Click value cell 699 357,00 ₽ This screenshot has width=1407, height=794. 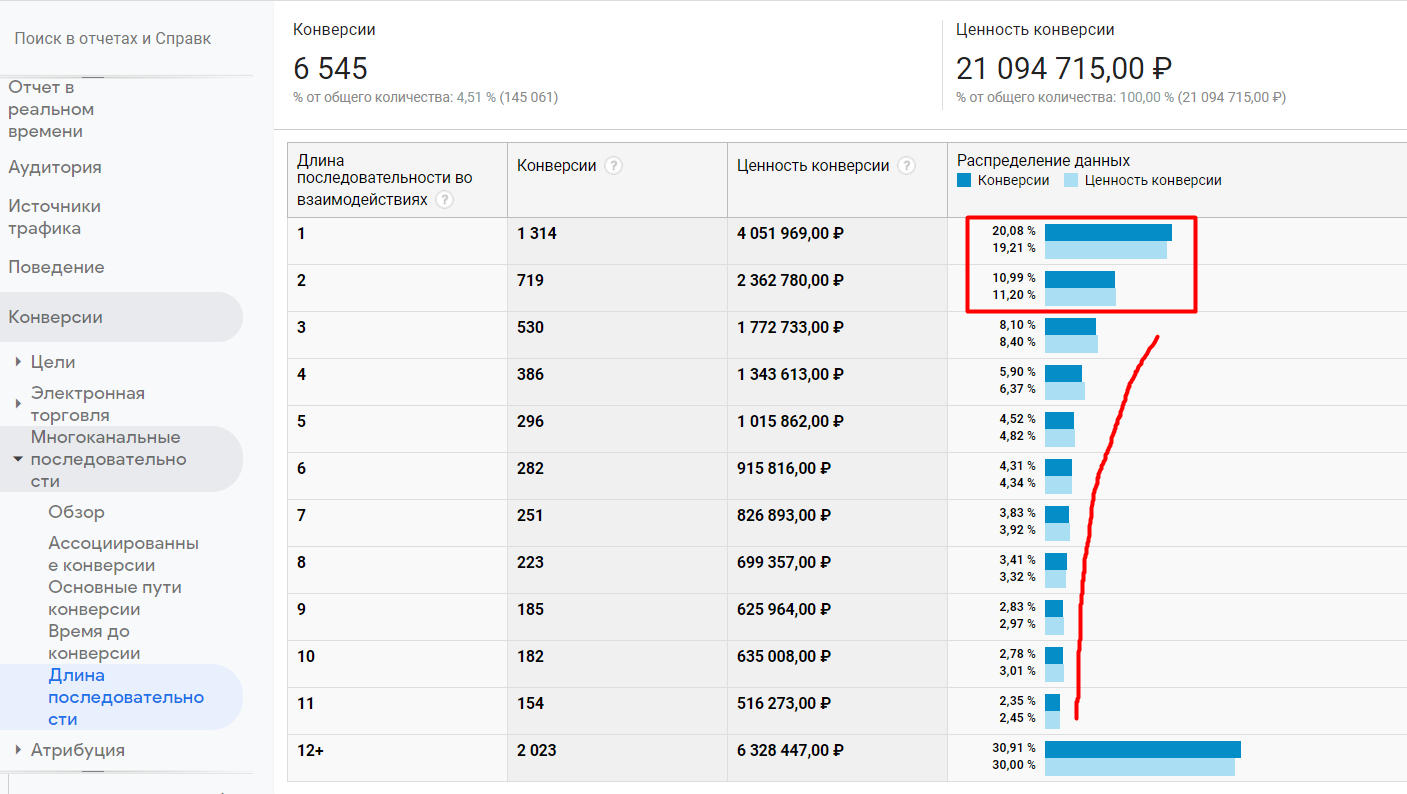pyautogui.click(x=784, y=562)
